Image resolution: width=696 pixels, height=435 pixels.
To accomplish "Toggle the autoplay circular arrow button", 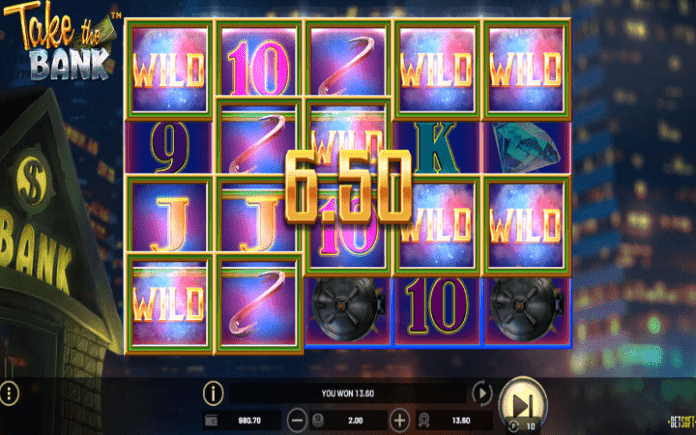I will 482,393.
